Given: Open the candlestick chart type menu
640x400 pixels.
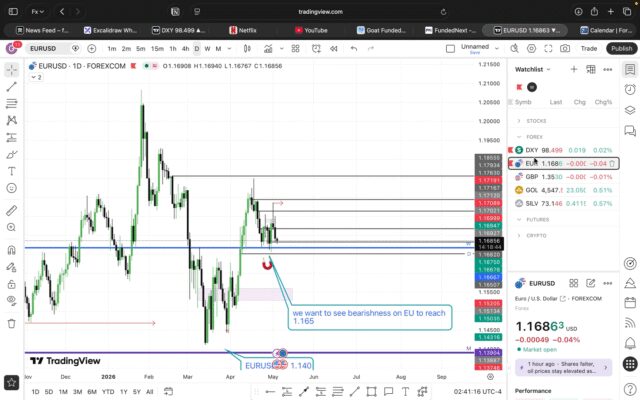Looking at the screenshot, I should pyautogui.click(x=247, y=49).
